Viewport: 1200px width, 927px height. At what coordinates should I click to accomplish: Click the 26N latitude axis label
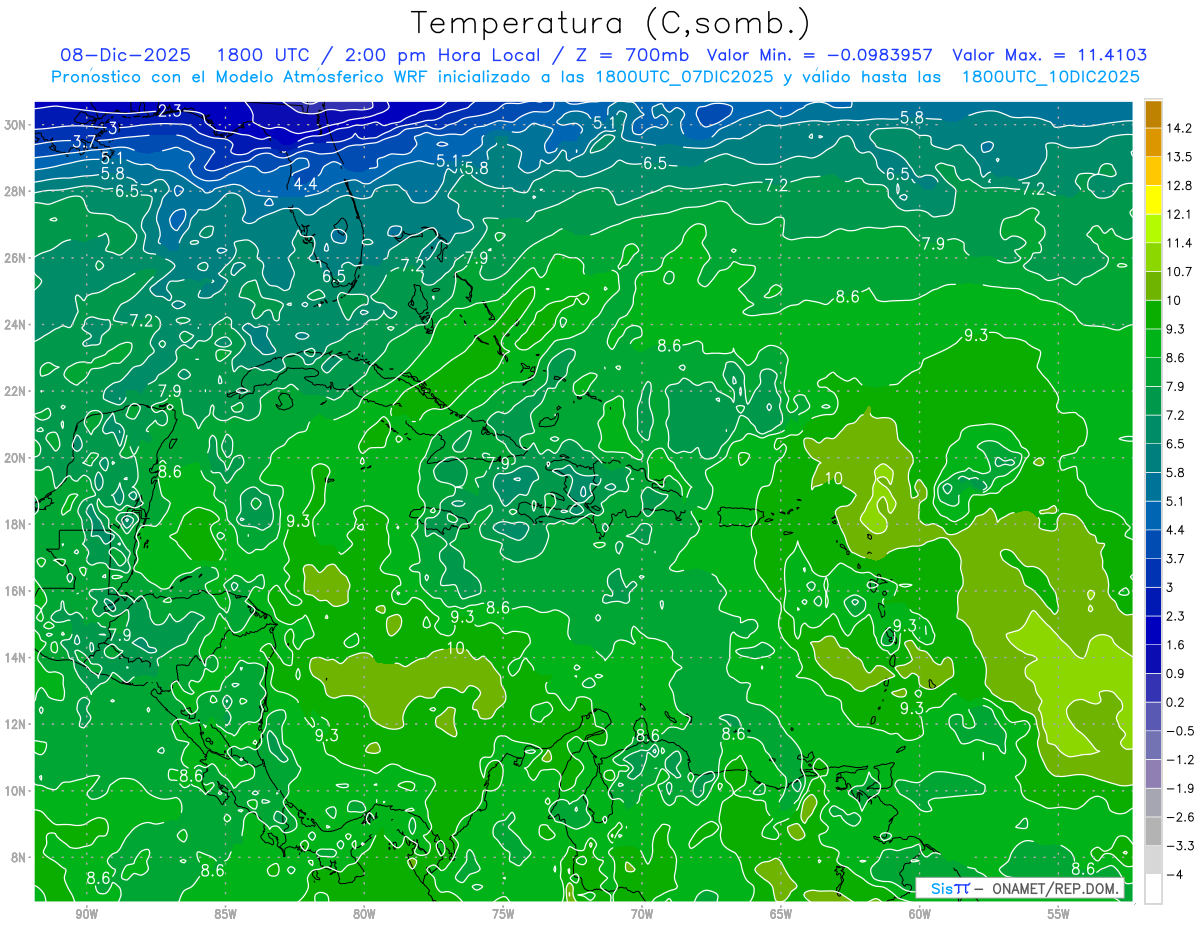(16, 258)
